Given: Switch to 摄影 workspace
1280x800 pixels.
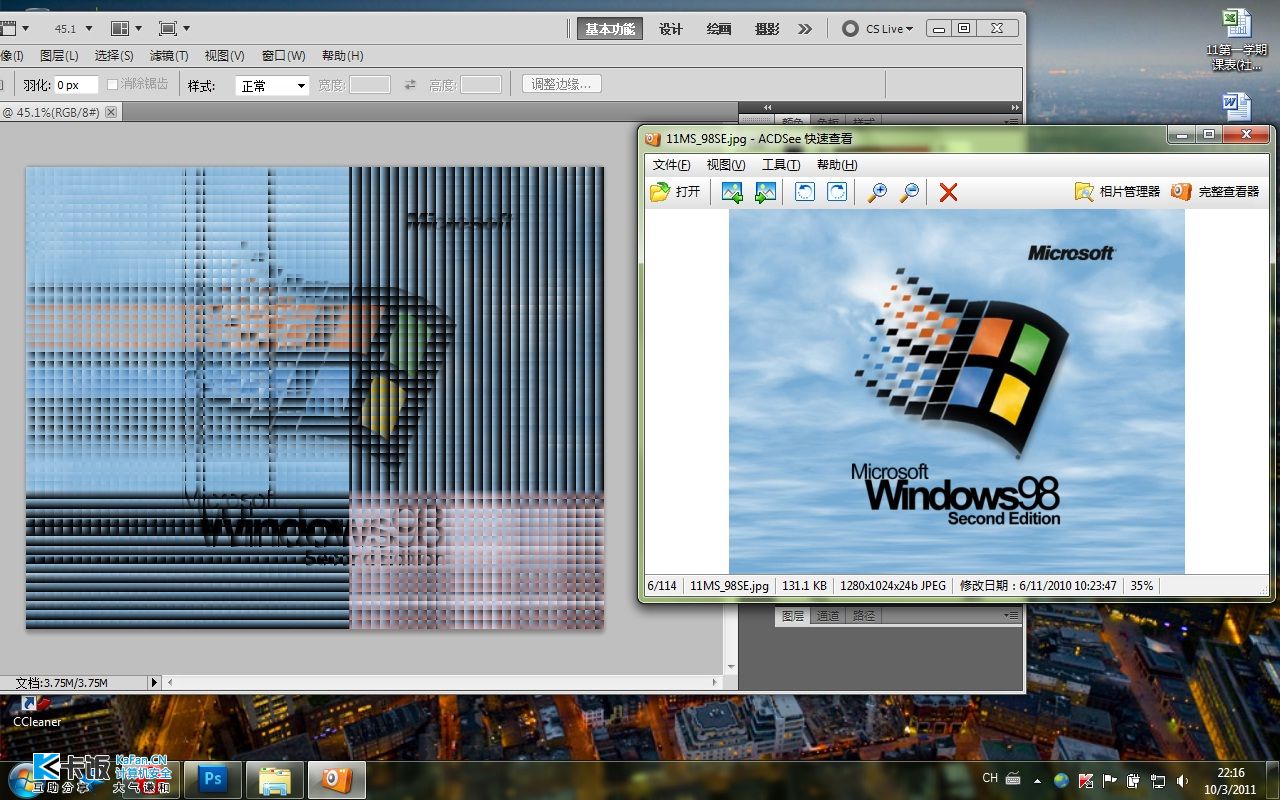Looking at the screenshot, I should 767,29.
